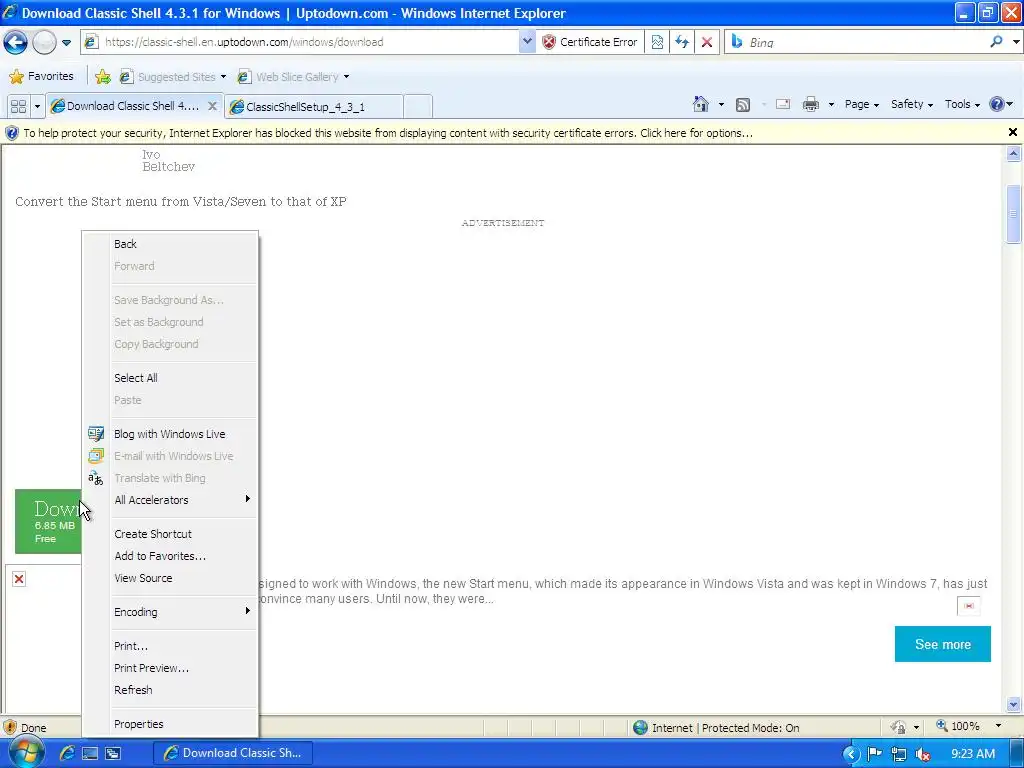Click the Refresh arrows icon in address bar
Viewport: 1024px width, 768px height.
[x=682, y=42]
